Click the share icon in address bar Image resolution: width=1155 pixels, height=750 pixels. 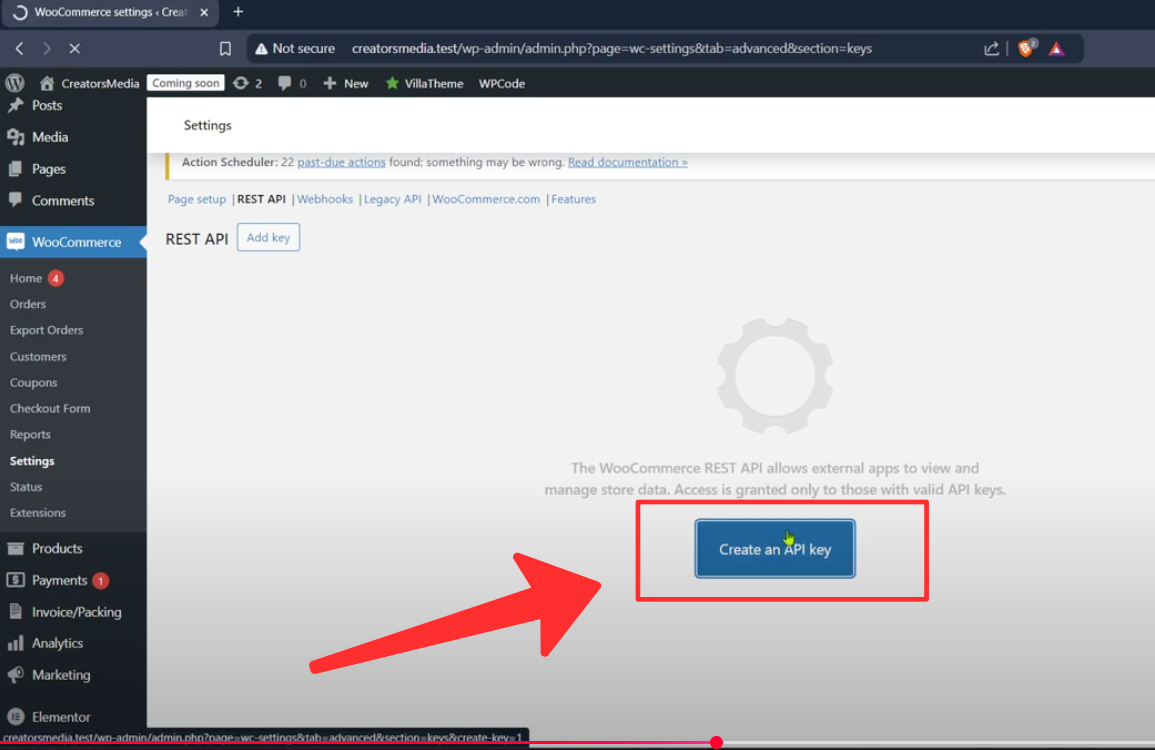(x=991, y=49)
